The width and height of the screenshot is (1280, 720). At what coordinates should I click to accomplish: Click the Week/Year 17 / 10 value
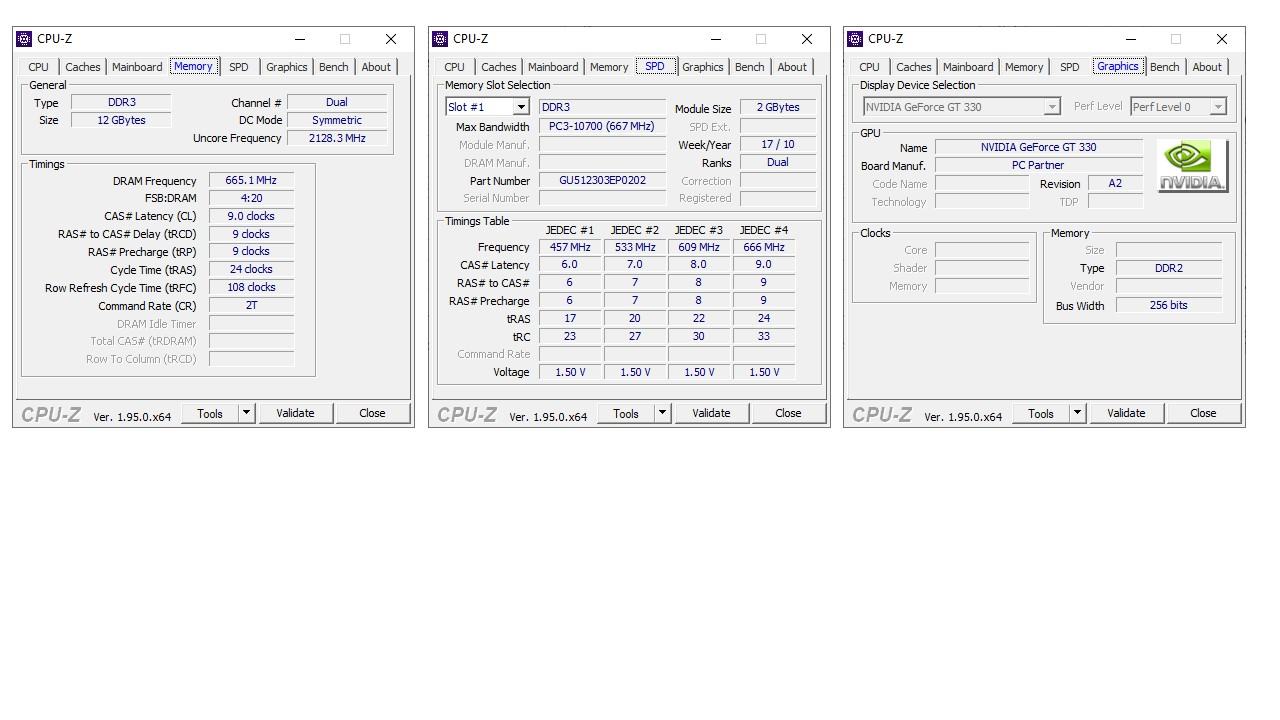point(778,145)
